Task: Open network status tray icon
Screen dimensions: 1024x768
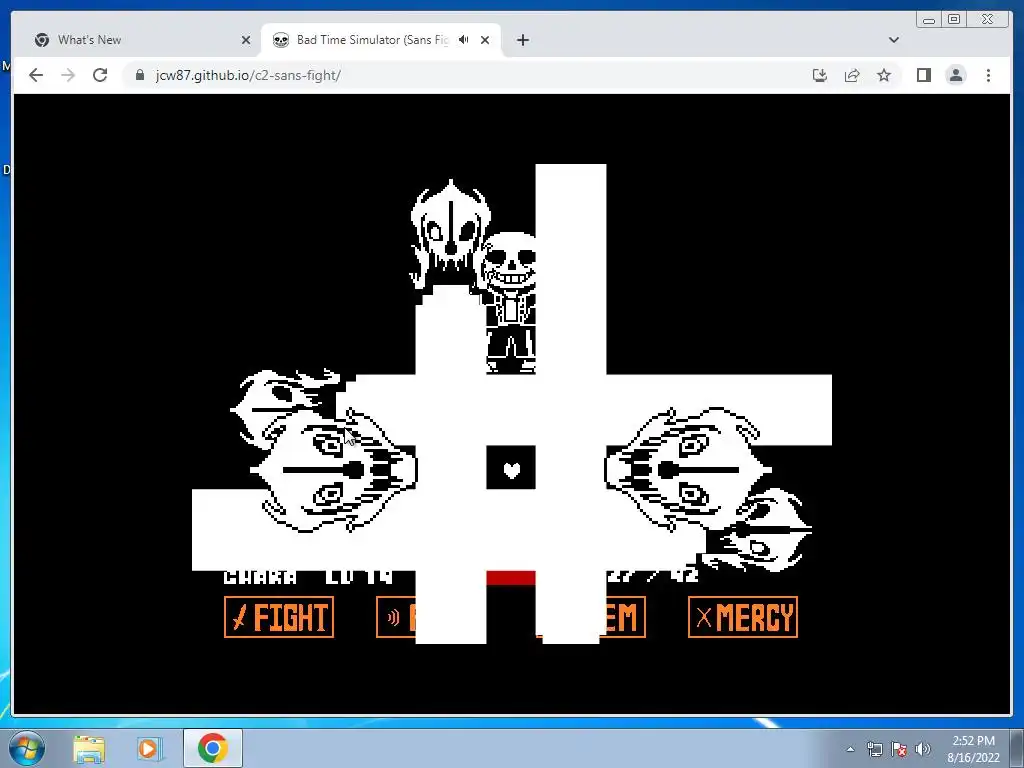Action: point(874,749)
